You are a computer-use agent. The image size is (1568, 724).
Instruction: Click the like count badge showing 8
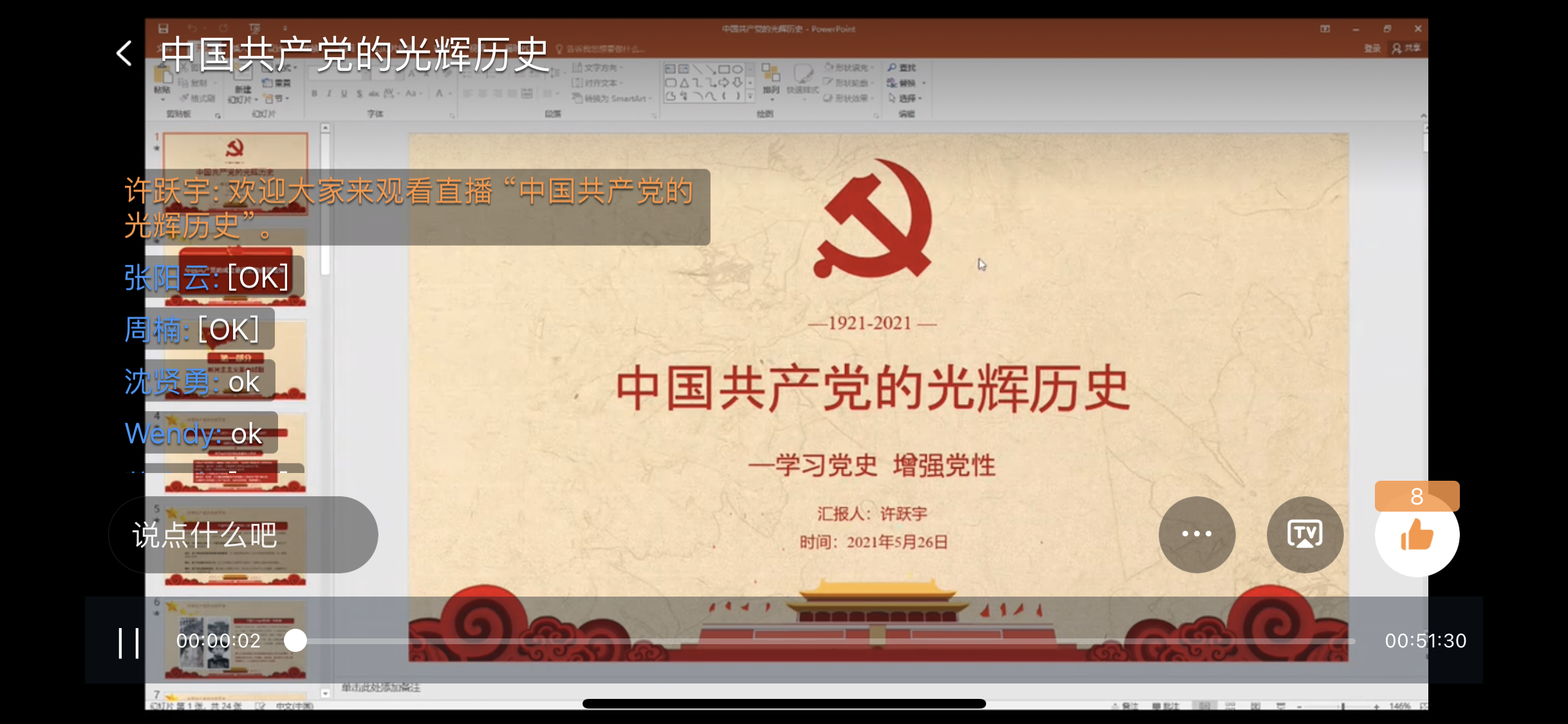point(1417,496)
